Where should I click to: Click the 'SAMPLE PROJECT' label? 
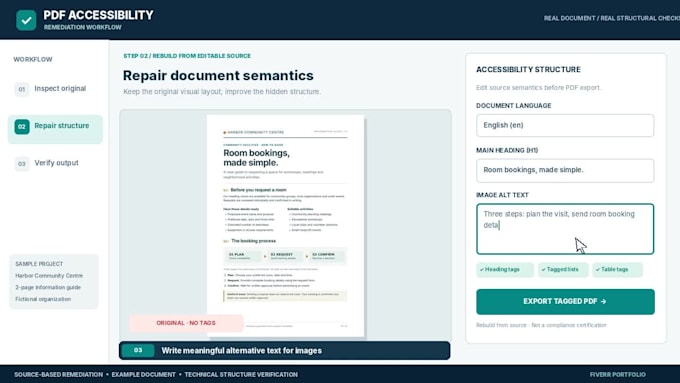coord(39,264)
